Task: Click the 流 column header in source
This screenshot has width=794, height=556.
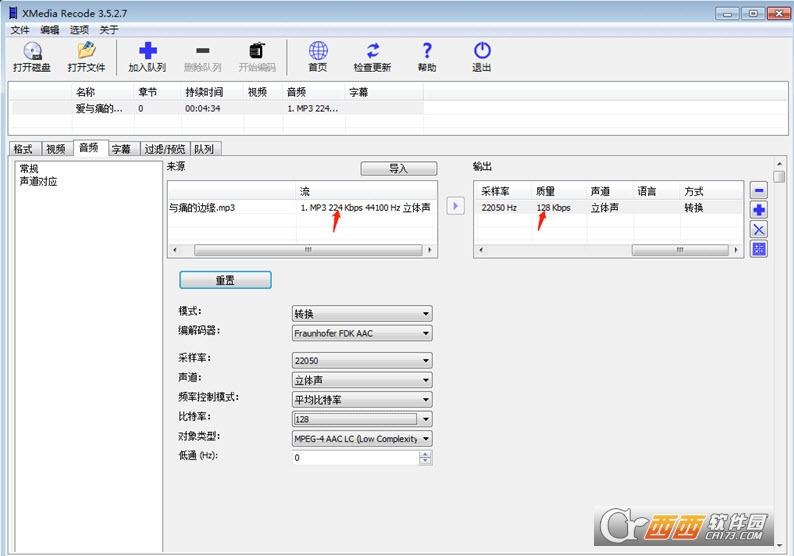Action: 367,191
